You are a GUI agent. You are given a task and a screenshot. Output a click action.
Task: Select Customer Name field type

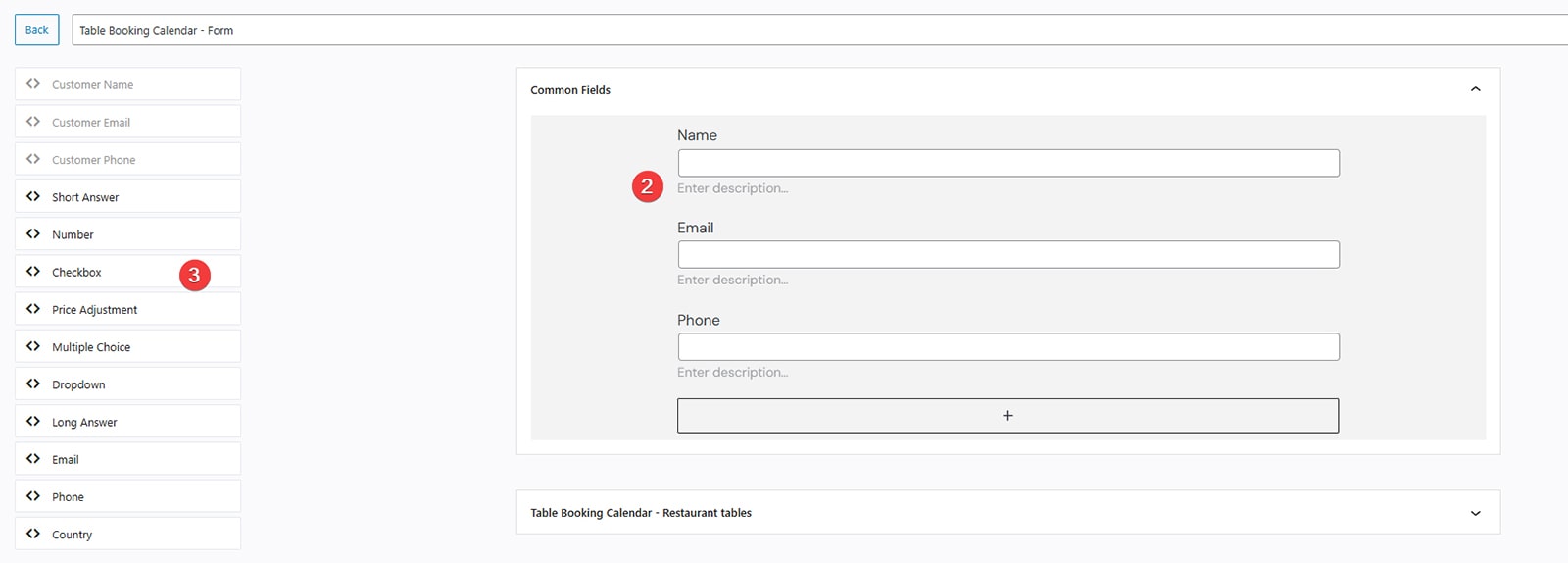pyautogui.click(x=127, y=84)
